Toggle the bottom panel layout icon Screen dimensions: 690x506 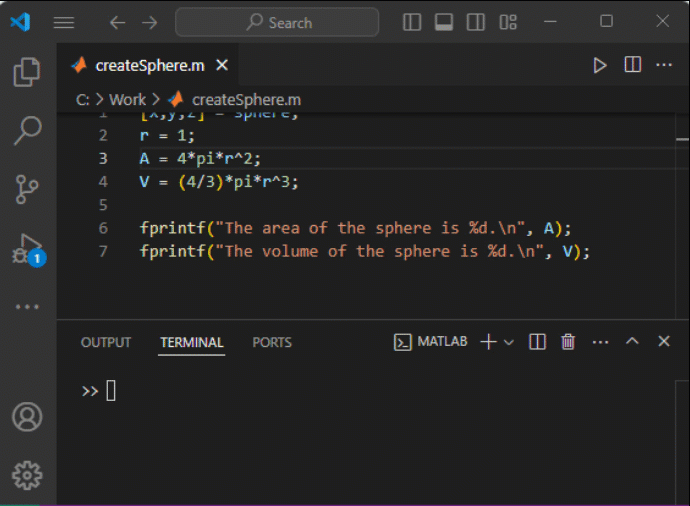[x=444, y=22]
